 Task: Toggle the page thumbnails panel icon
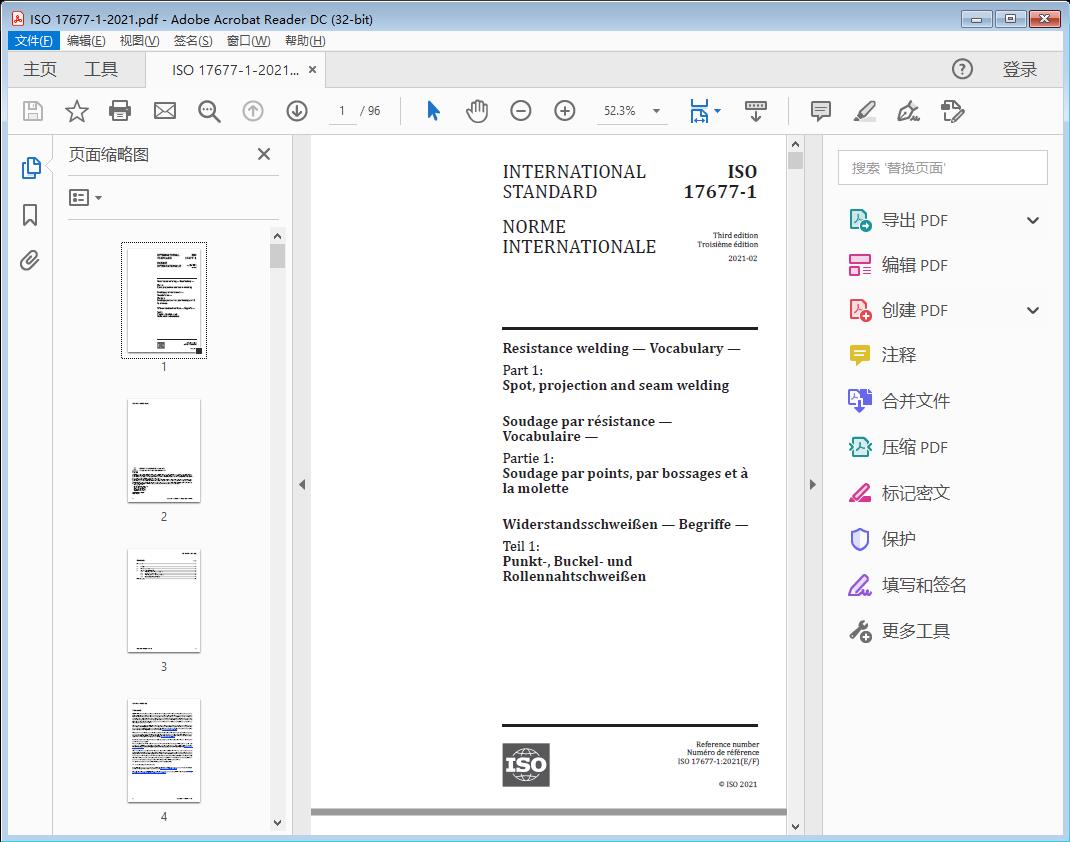coord(30,168)
